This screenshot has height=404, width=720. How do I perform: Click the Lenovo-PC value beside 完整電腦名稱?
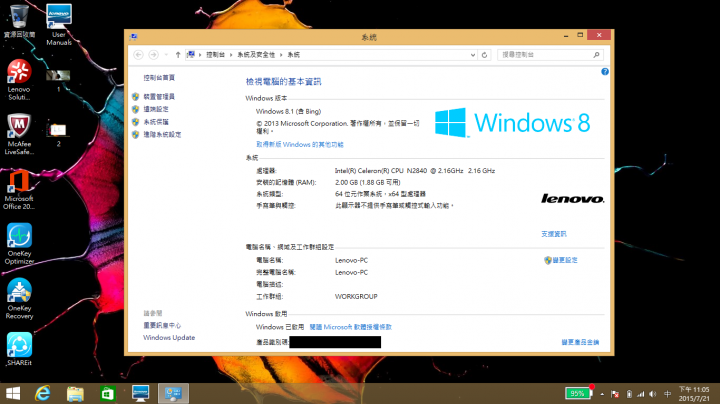coord(351,272)
